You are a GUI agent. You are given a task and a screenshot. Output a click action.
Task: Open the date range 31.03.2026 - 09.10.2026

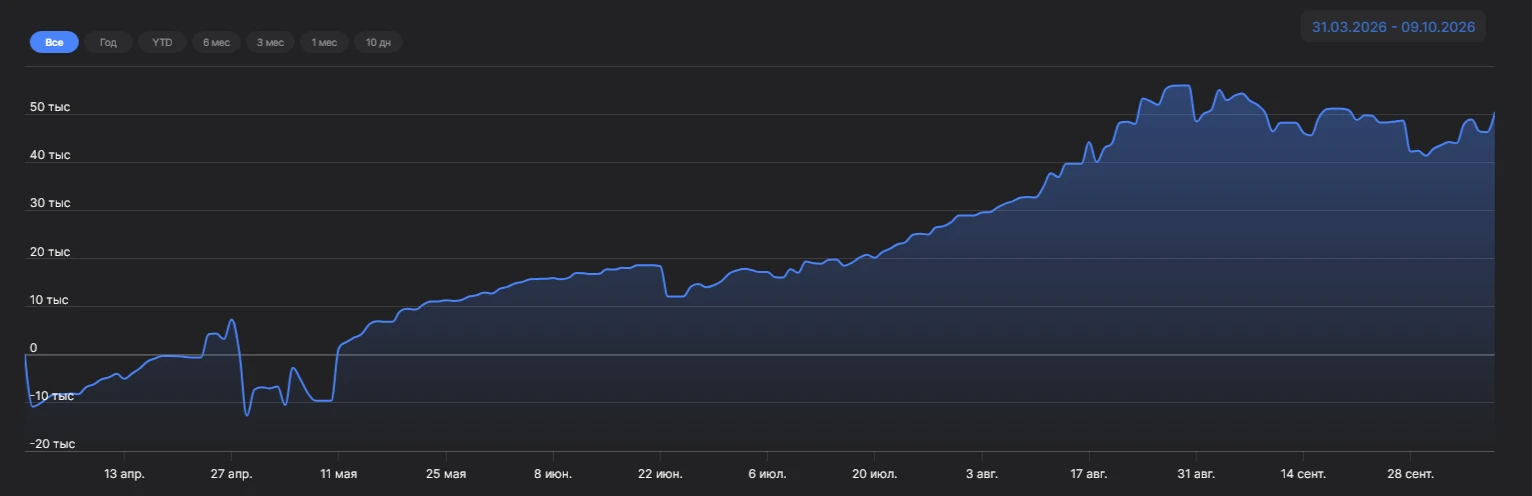click(x=1393, y=27)
